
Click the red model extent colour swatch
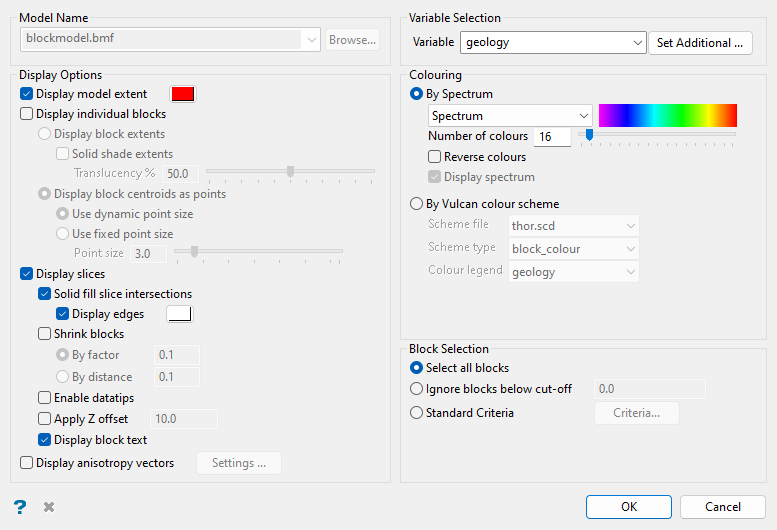(x=183, y=94)
